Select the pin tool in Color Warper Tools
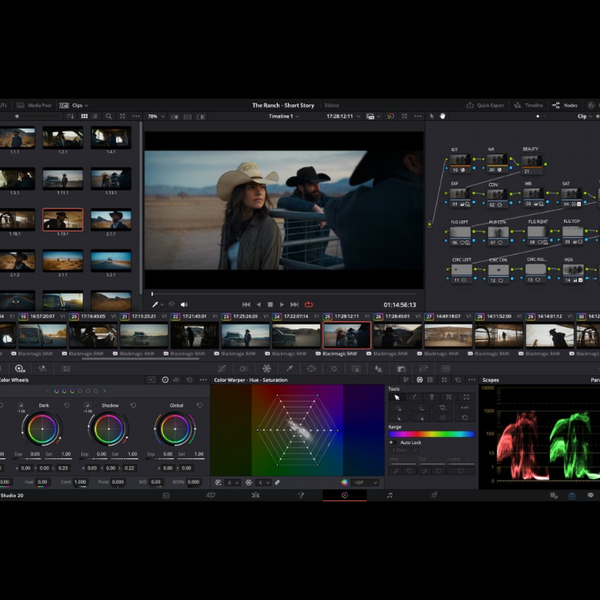Viewport: 600px width, 600px height. [431, 397]
